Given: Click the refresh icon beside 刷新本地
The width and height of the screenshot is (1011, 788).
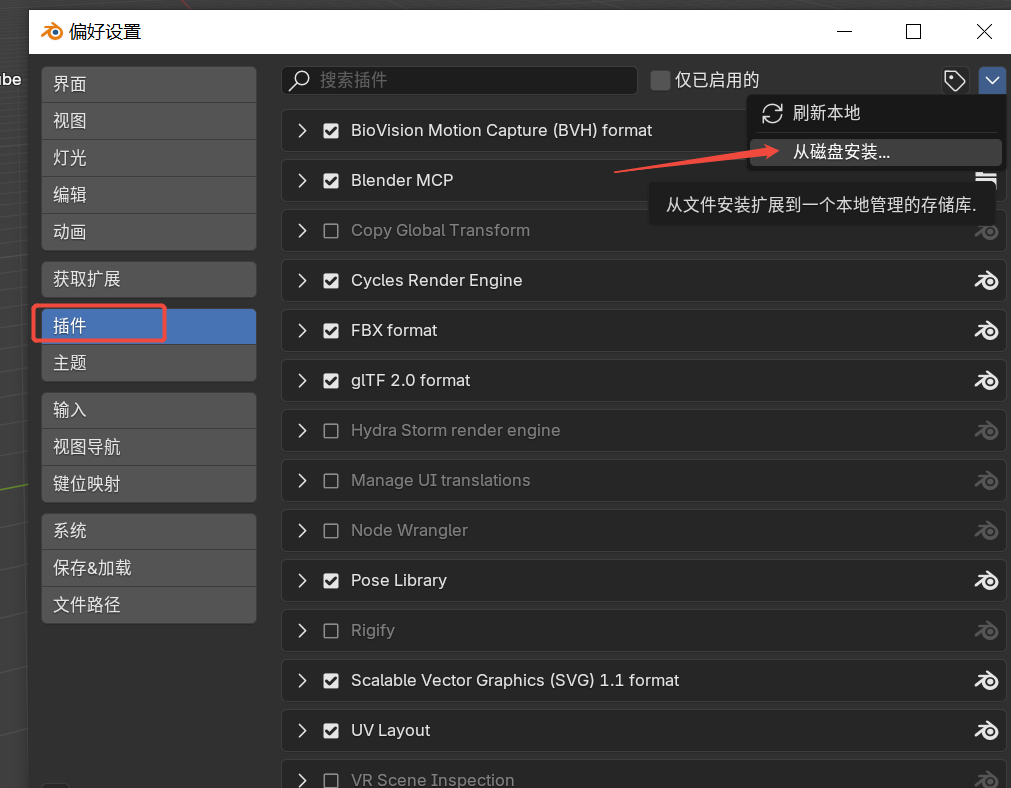Looking at the screenshot, I should (772, 113).
